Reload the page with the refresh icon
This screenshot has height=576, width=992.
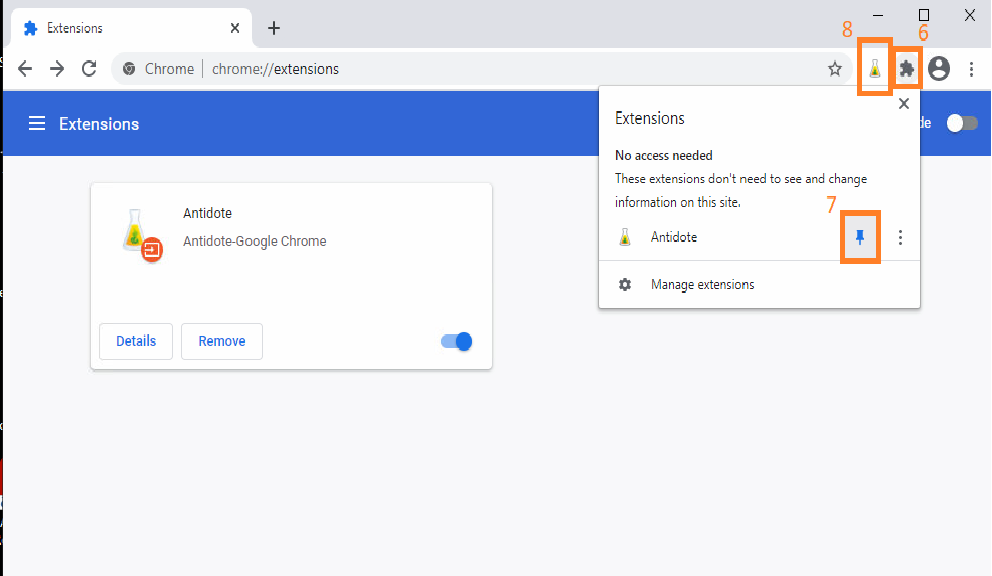89,69
